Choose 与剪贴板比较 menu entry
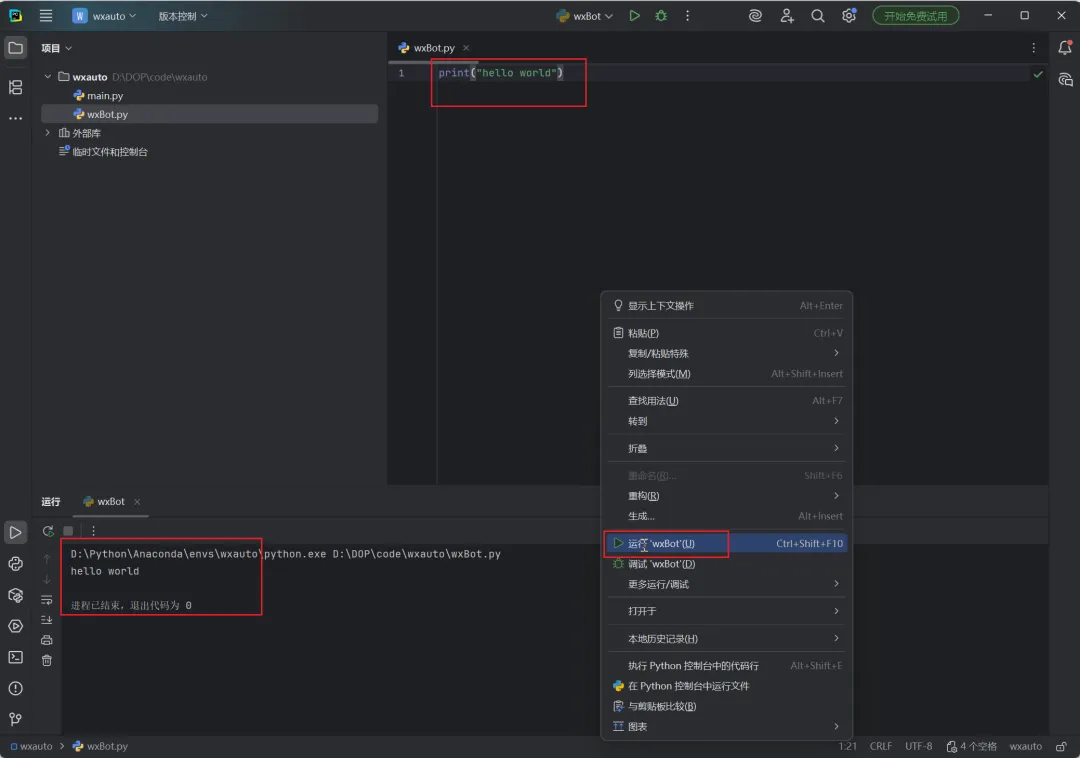The width and height of the screenshot is (1080, 758). pyautogui.click(x=727, y=706)
